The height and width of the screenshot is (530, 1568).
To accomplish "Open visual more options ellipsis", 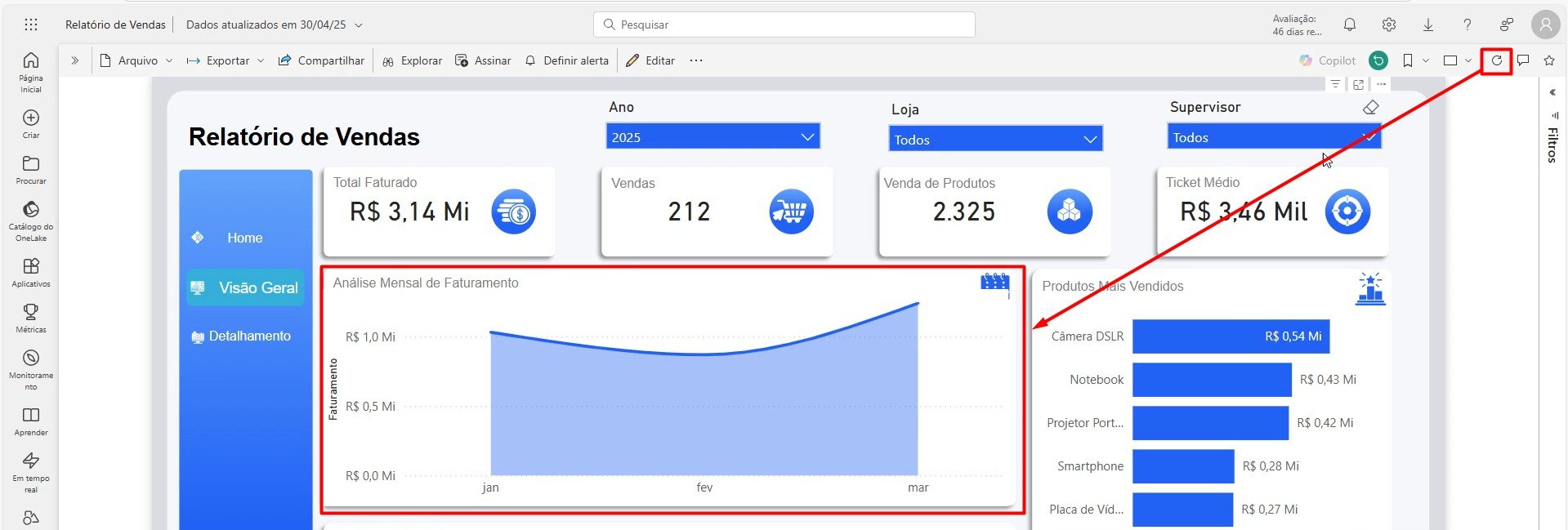I will pos(1381,84).
